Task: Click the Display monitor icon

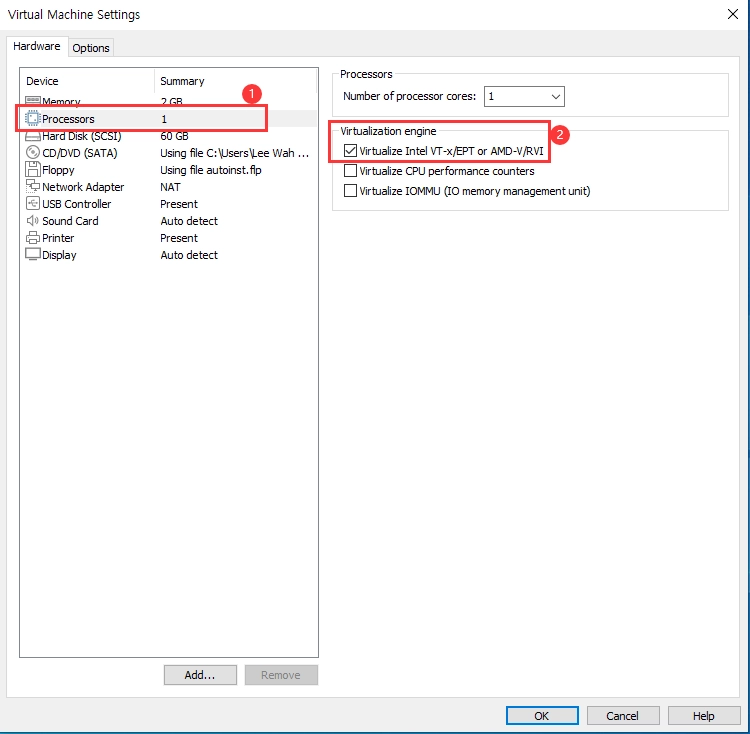Action: [x=33, y=254]
